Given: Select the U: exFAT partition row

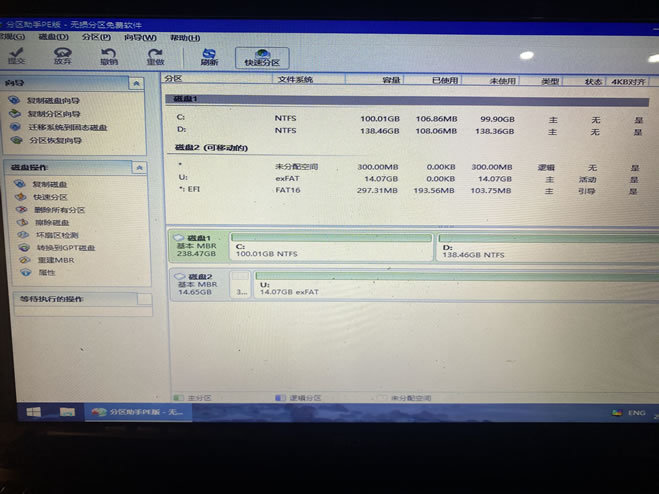Looking at the screenshot, I should pos(408,179).
